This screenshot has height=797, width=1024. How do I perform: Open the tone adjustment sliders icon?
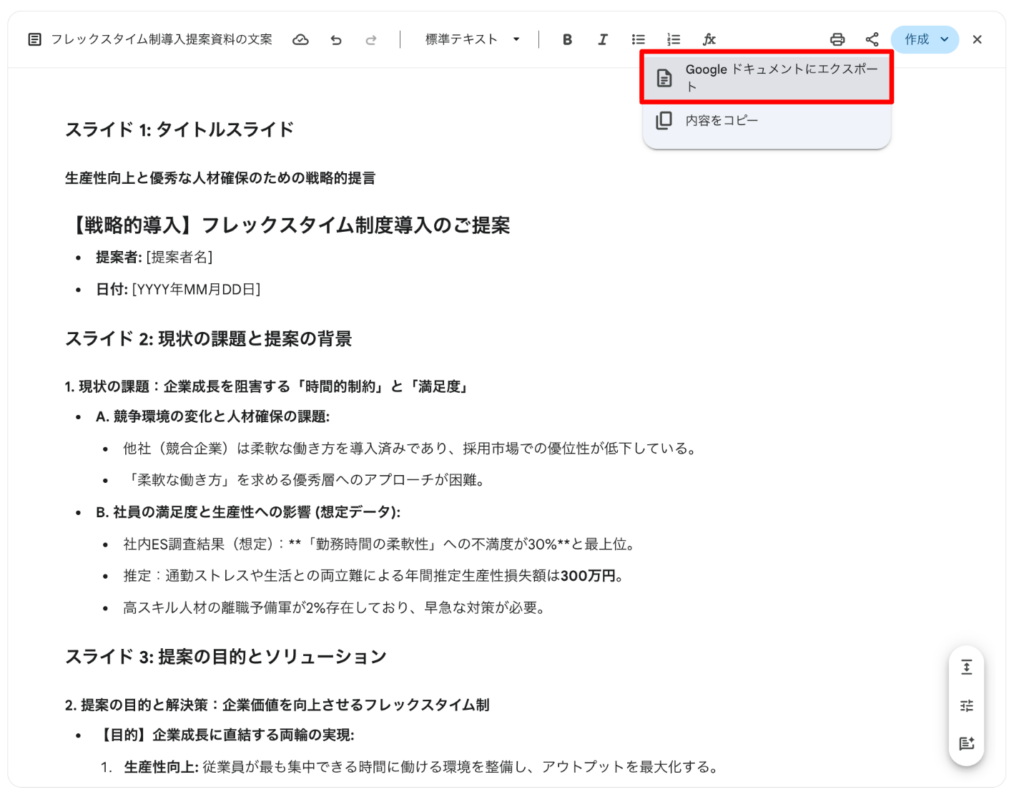(x=966, y=706)
